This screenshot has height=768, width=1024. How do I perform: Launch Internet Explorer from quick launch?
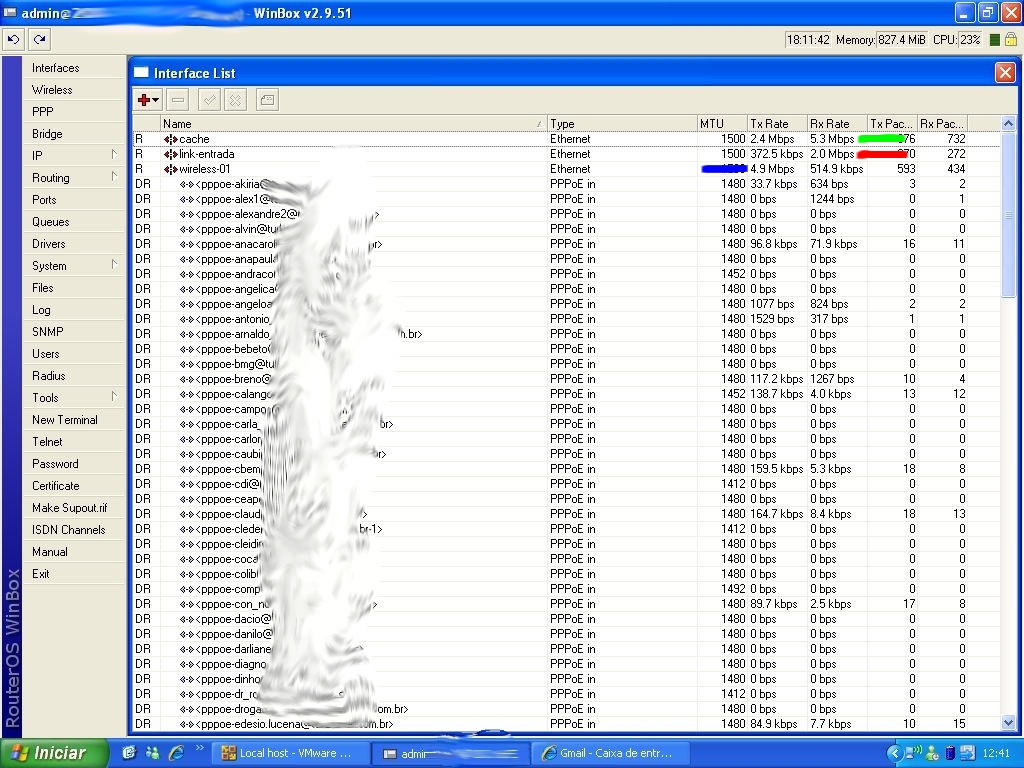[x=176, y=753]
